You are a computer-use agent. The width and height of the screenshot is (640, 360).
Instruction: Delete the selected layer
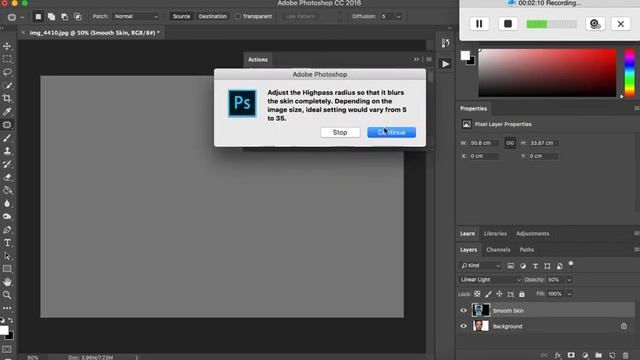coord(625,356)
